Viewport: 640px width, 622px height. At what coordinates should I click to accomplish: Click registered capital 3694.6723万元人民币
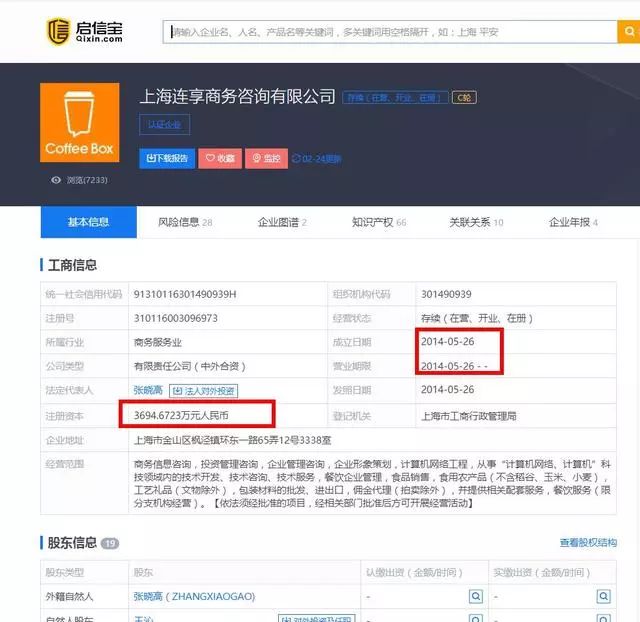coord(181,415)
